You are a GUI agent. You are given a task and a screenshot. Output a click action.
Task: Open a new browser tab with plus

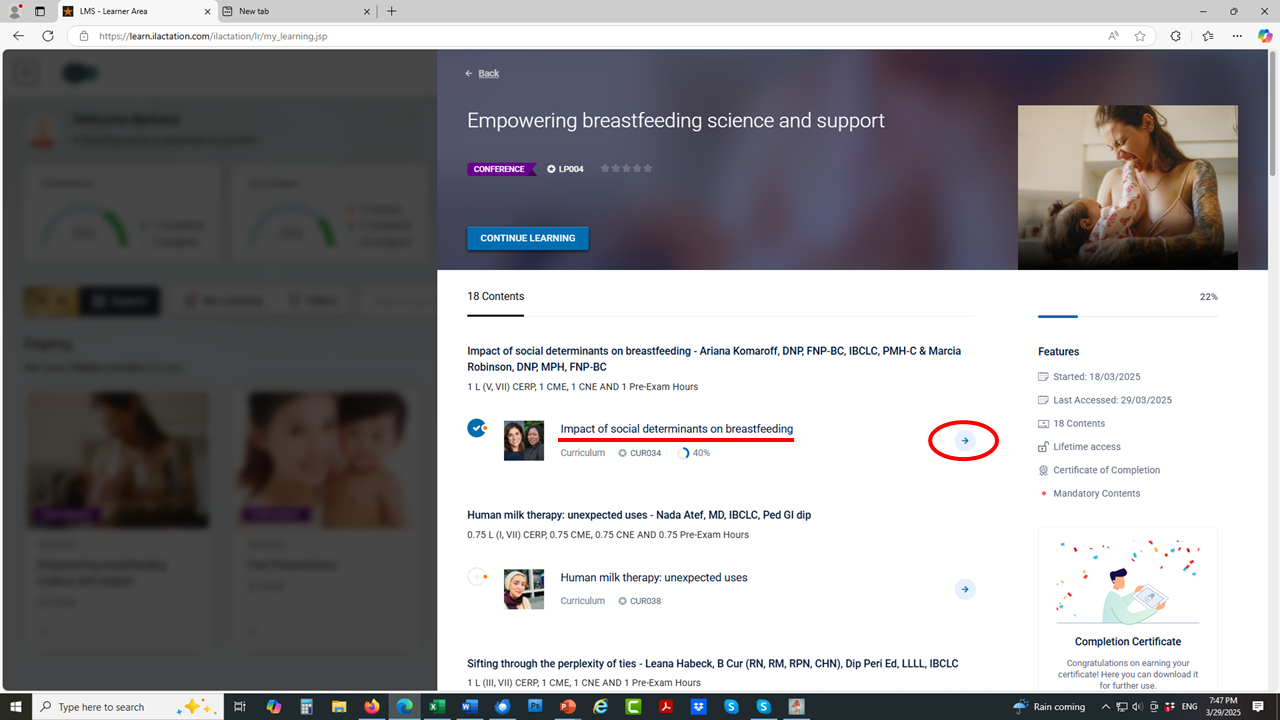[x=391, y=11]
